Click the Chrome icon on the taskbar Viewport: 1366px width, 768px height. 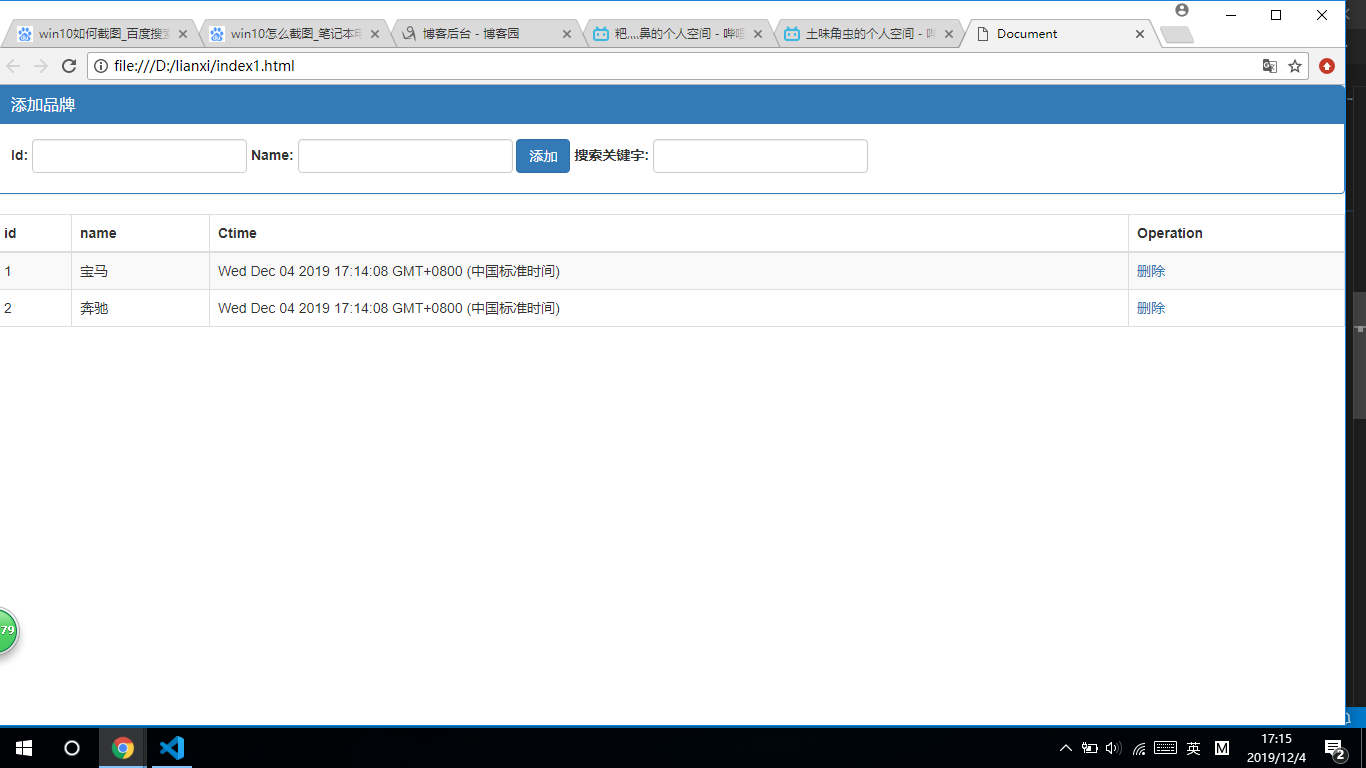(123, 748)
